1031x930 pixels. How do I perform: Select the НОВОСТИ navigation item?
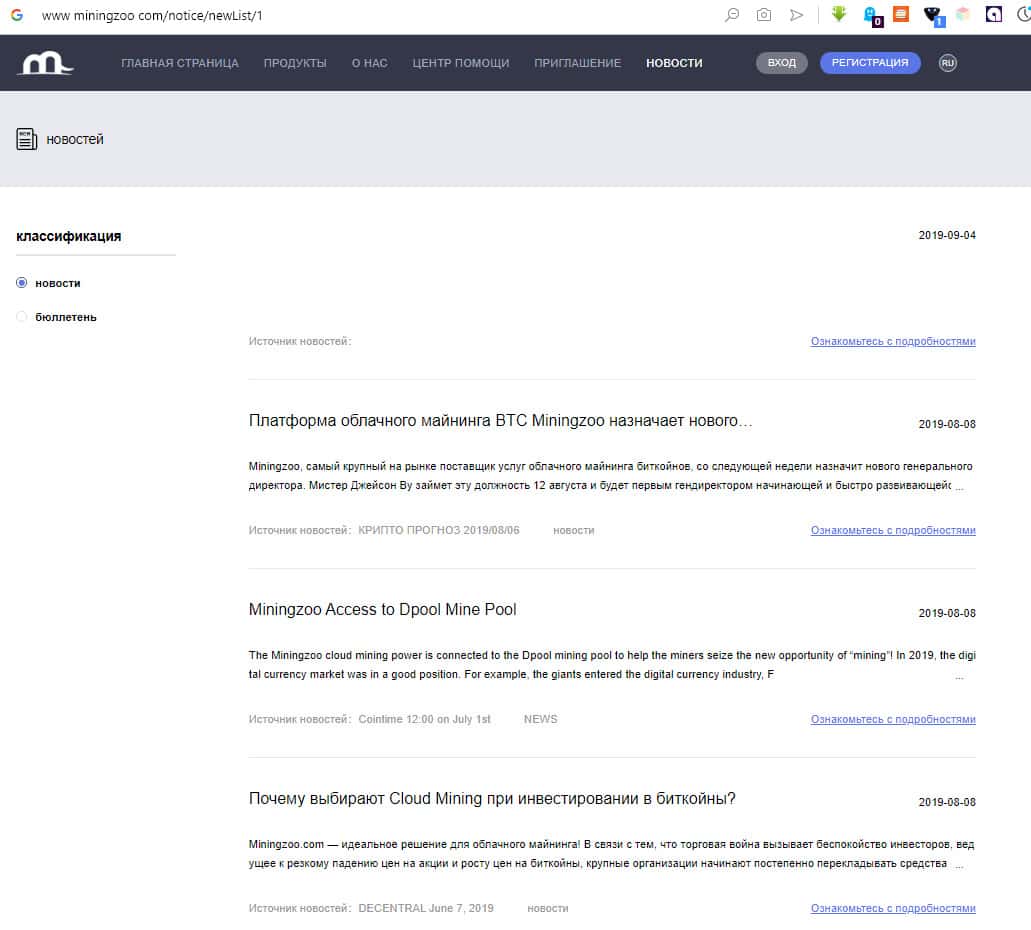[674, 63]
